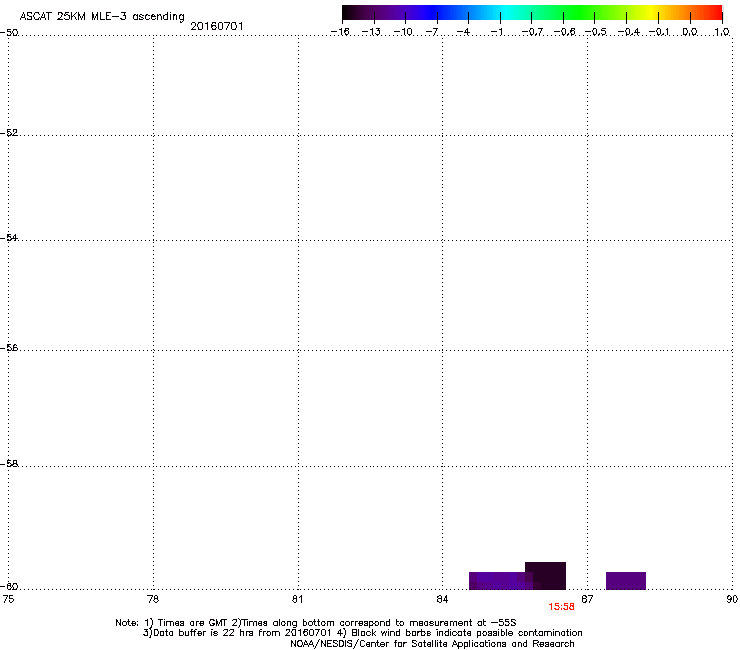The width and height of the screenshot is (740, 650).
Task: Click the red 15:58 pass time label
Action: point(561,607)
